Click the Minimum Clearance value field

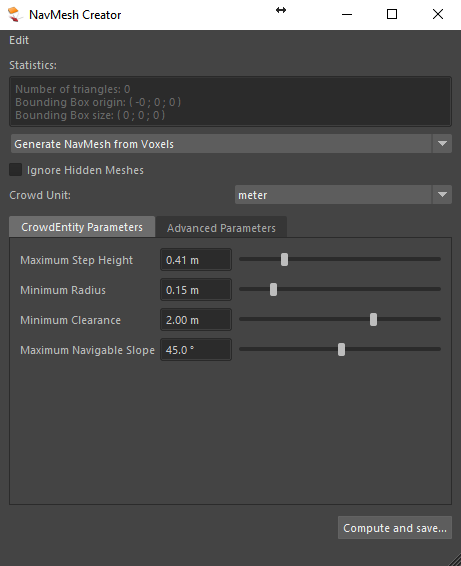click(196, 319)
